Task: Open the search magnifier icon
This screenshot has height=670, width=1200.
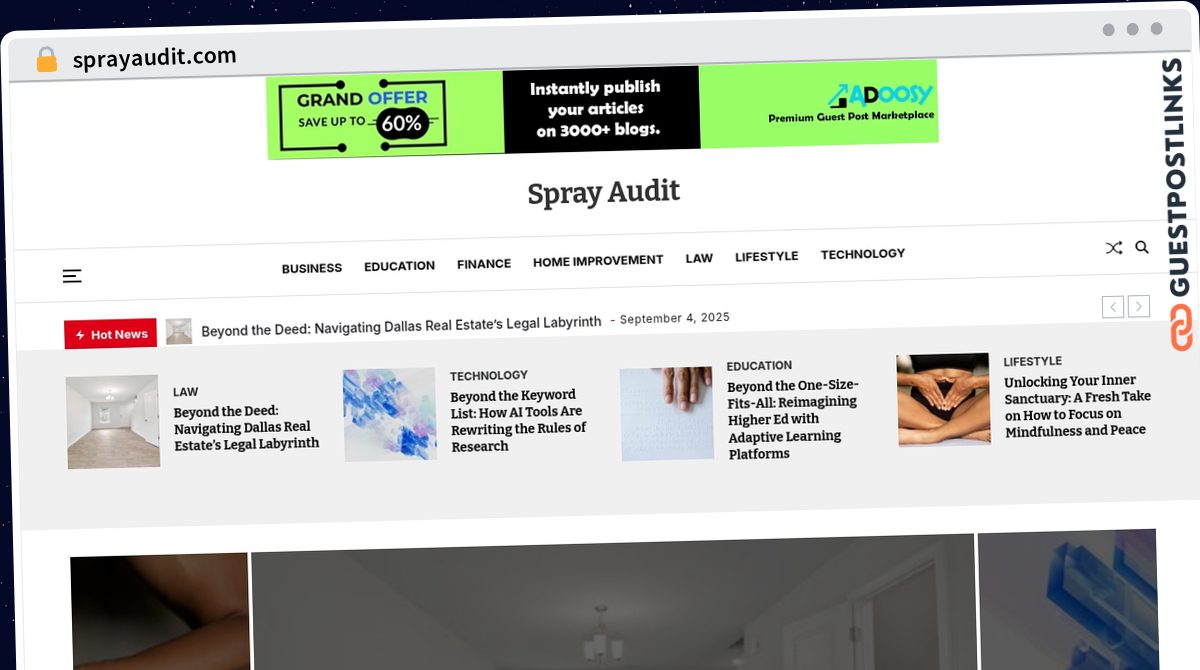Action: 1142,247
